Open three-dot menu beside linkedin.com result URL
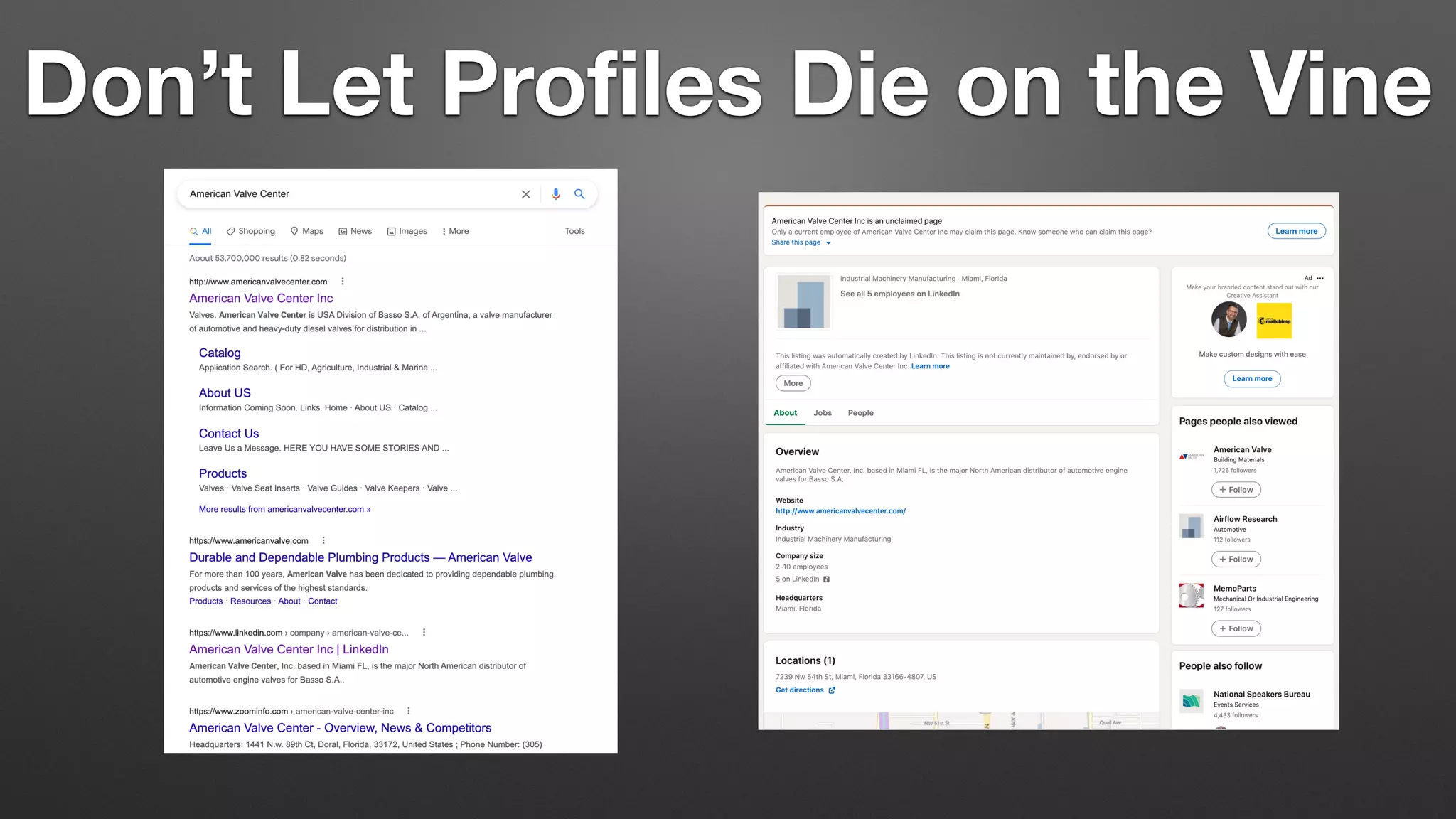Screen dimensions: 1456x819 click(424, 632)
